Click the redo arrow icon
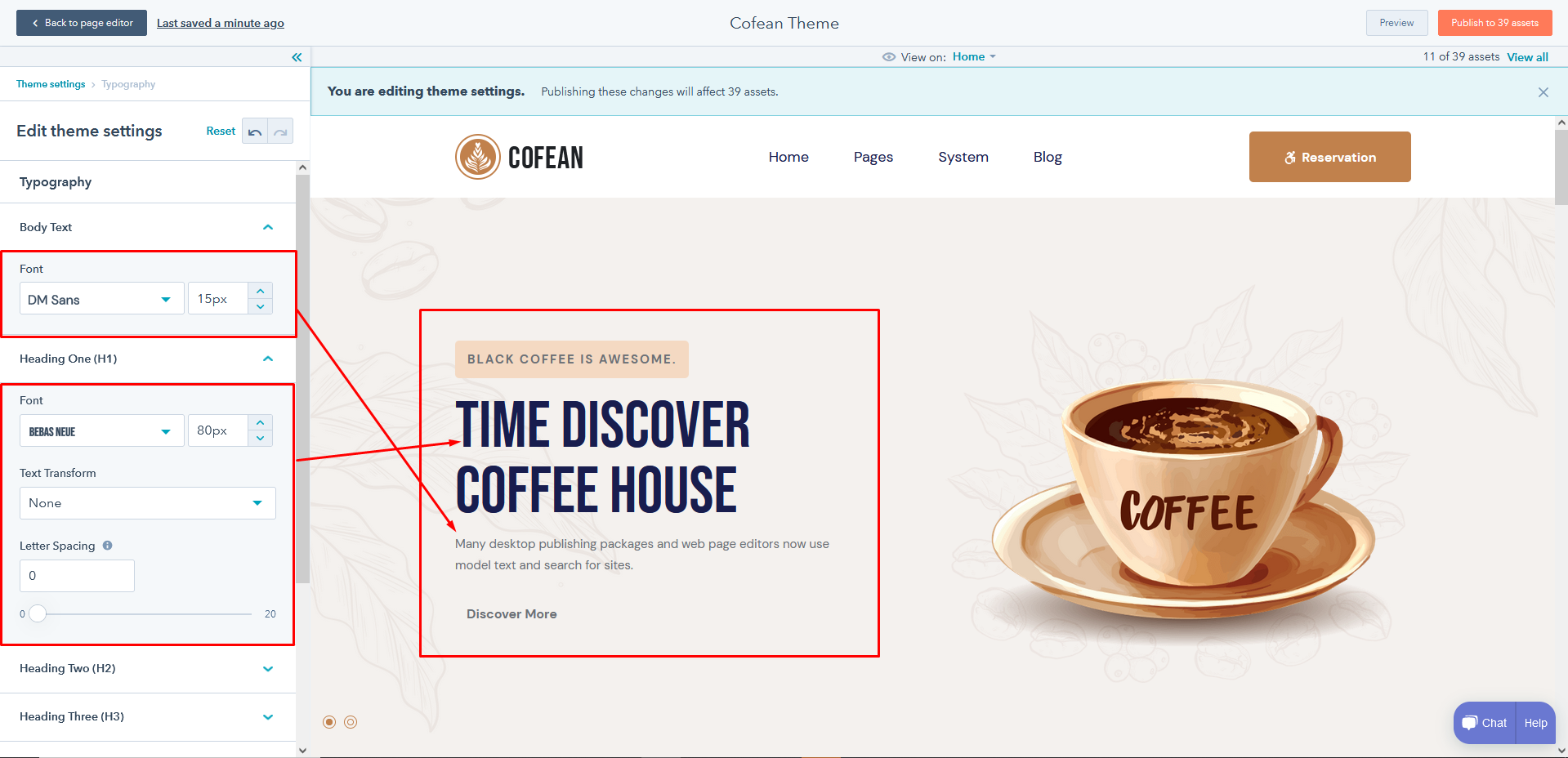The height and width of the screenshot is (758, 1568). [x=280, y=132]
